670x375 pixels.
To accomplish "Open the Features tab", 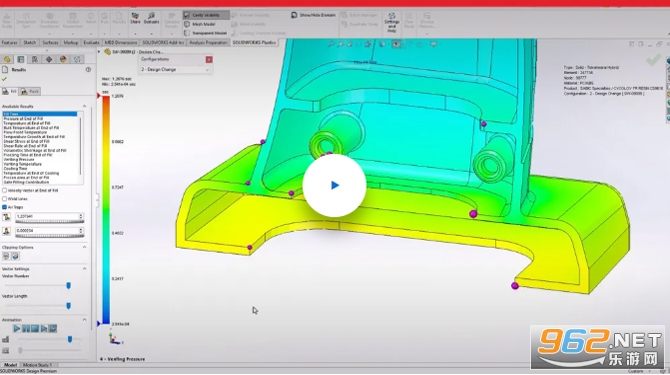I will coord(9,43).
